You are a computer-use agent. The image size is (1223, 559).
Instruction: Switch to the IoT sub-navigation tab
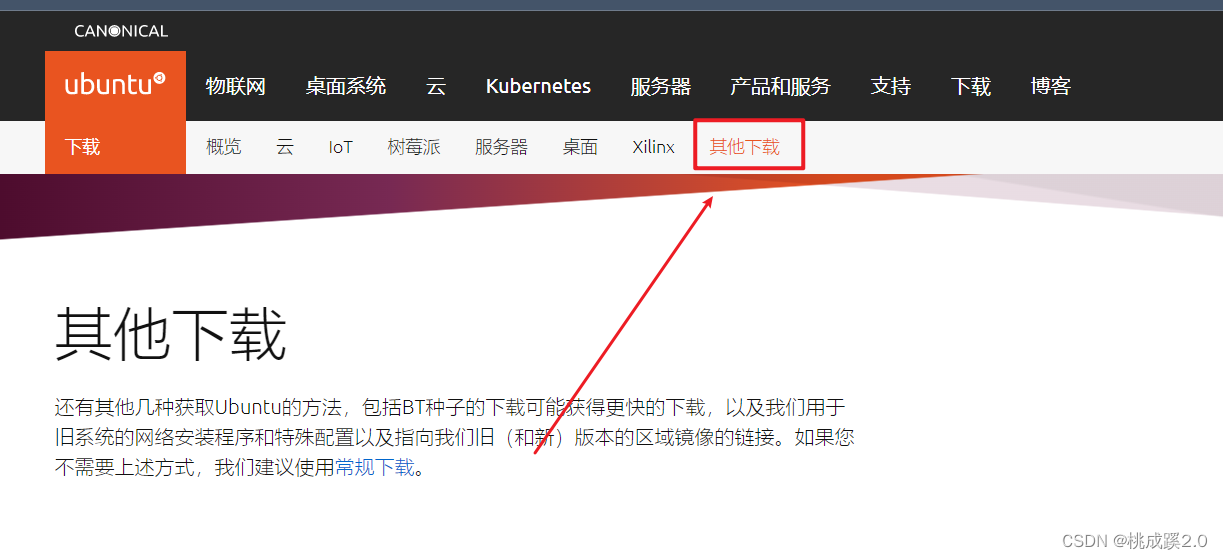pos(341,147)
